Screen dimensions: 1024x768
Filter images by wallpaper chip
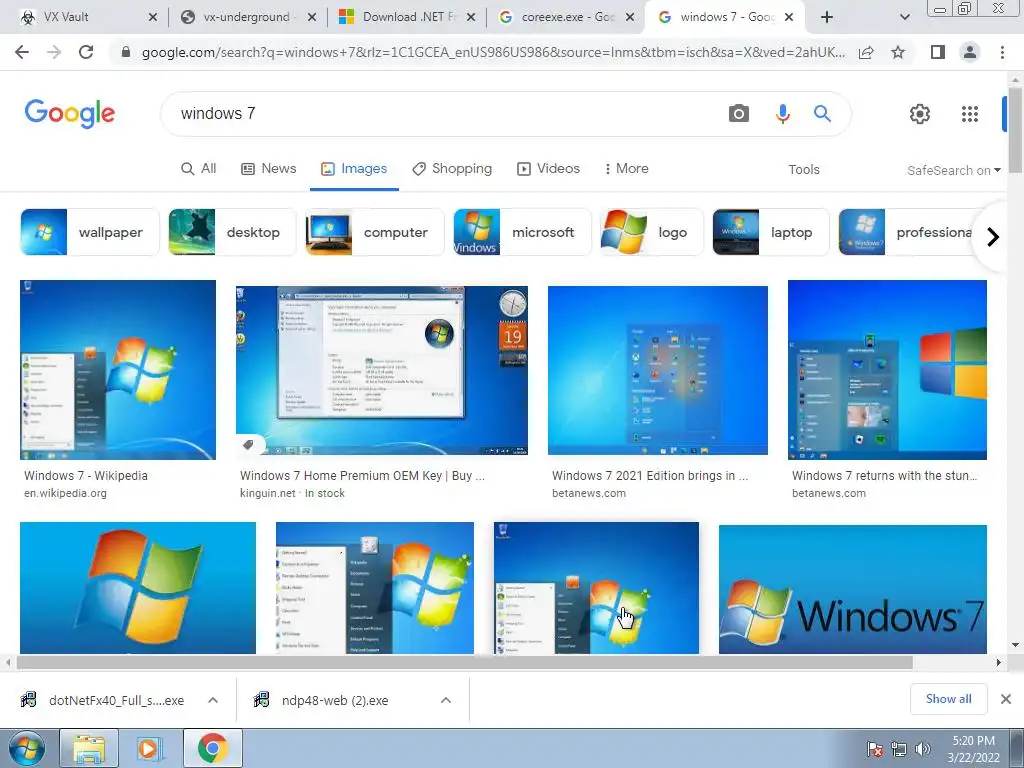coord(89,232)
